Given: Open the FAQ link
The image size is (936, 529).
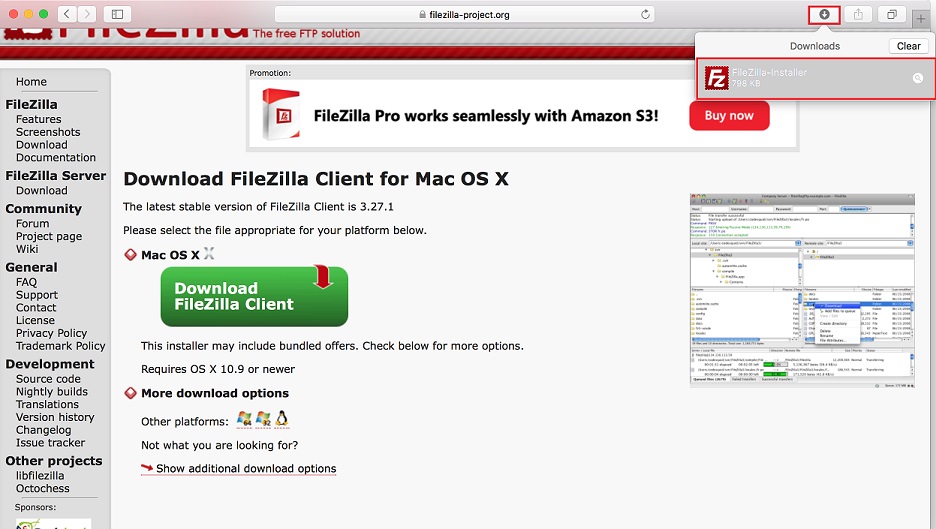Looking at the screenshot, I should (x=26, y=282).
